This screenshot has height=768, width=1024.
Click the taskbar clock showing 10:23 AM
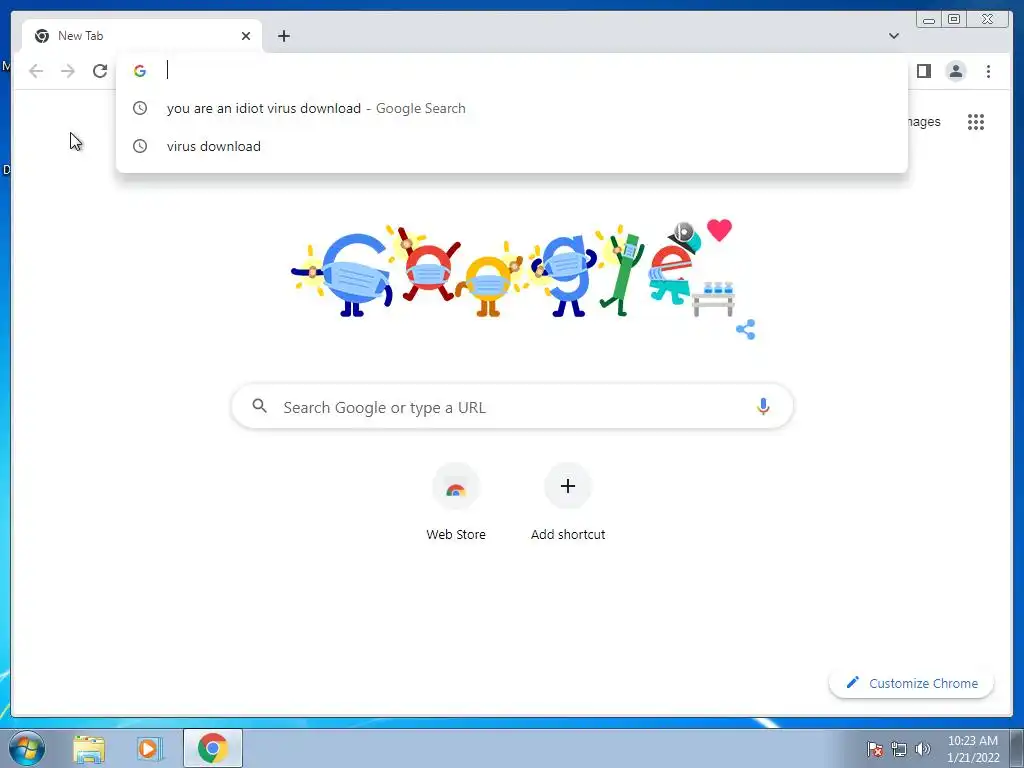[x=972, y=749]
